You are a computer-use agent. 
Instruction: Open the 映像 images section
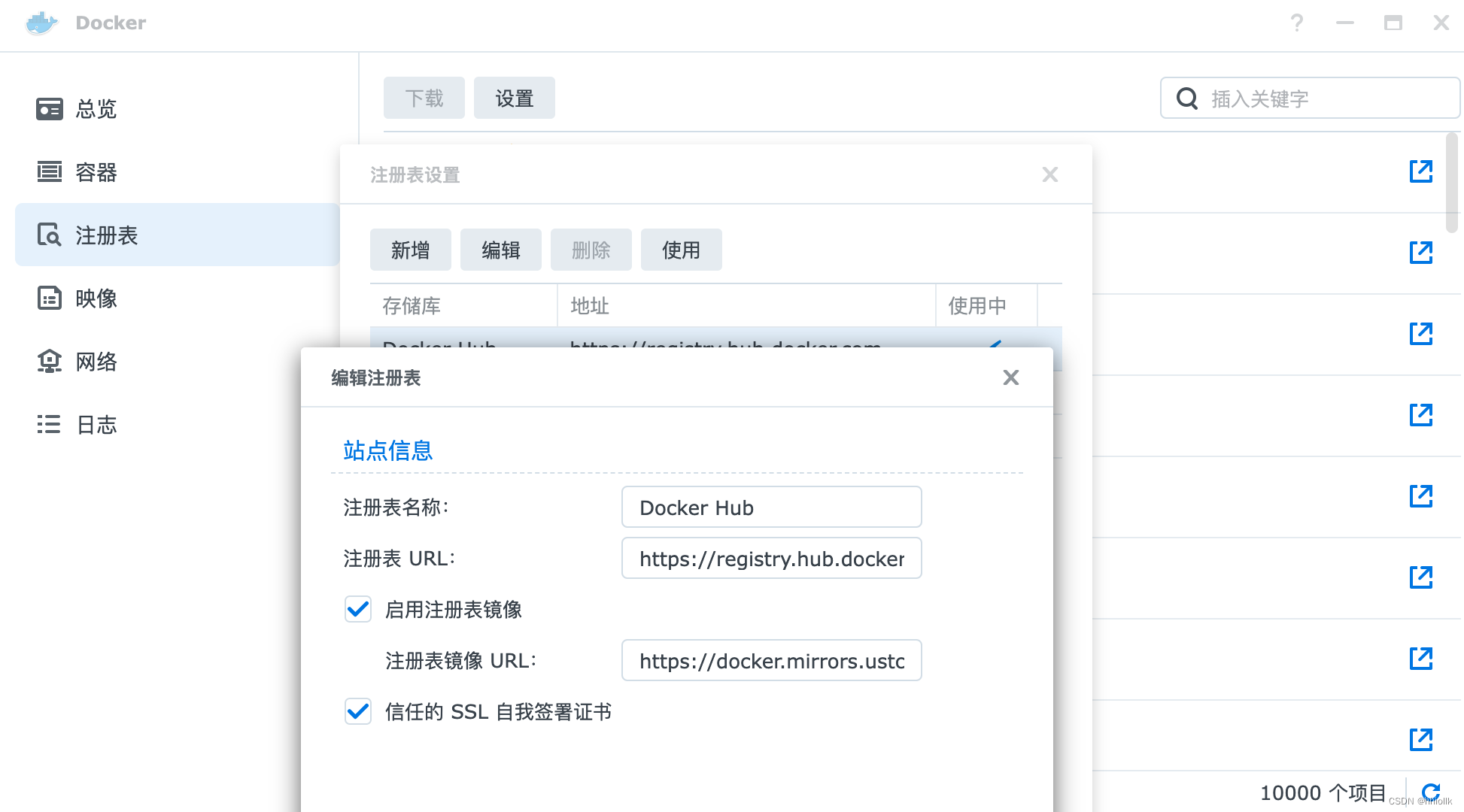click(x=96, y=298)
